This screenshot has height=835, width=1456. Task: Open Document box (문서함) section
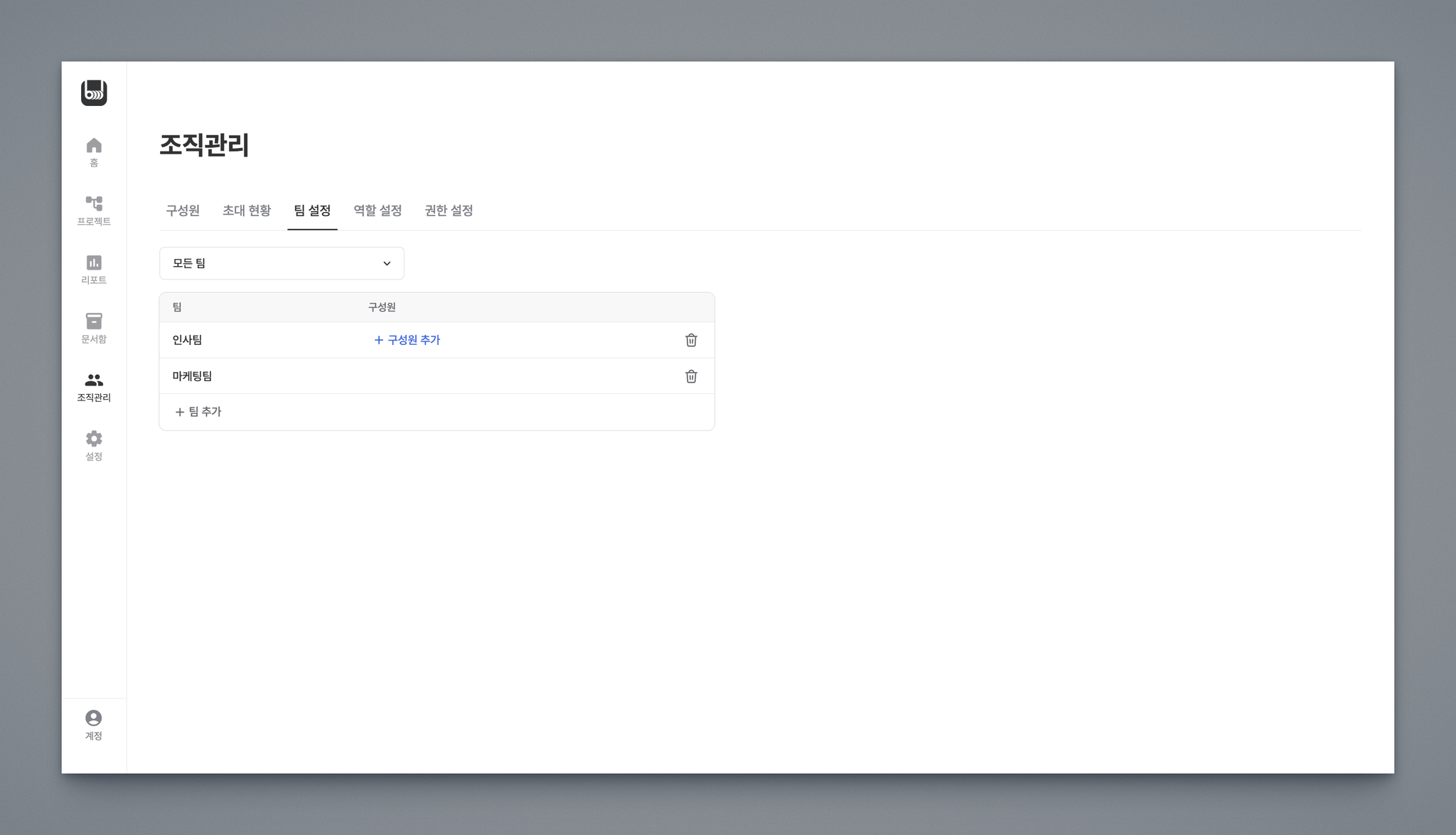tap(94, 328)
